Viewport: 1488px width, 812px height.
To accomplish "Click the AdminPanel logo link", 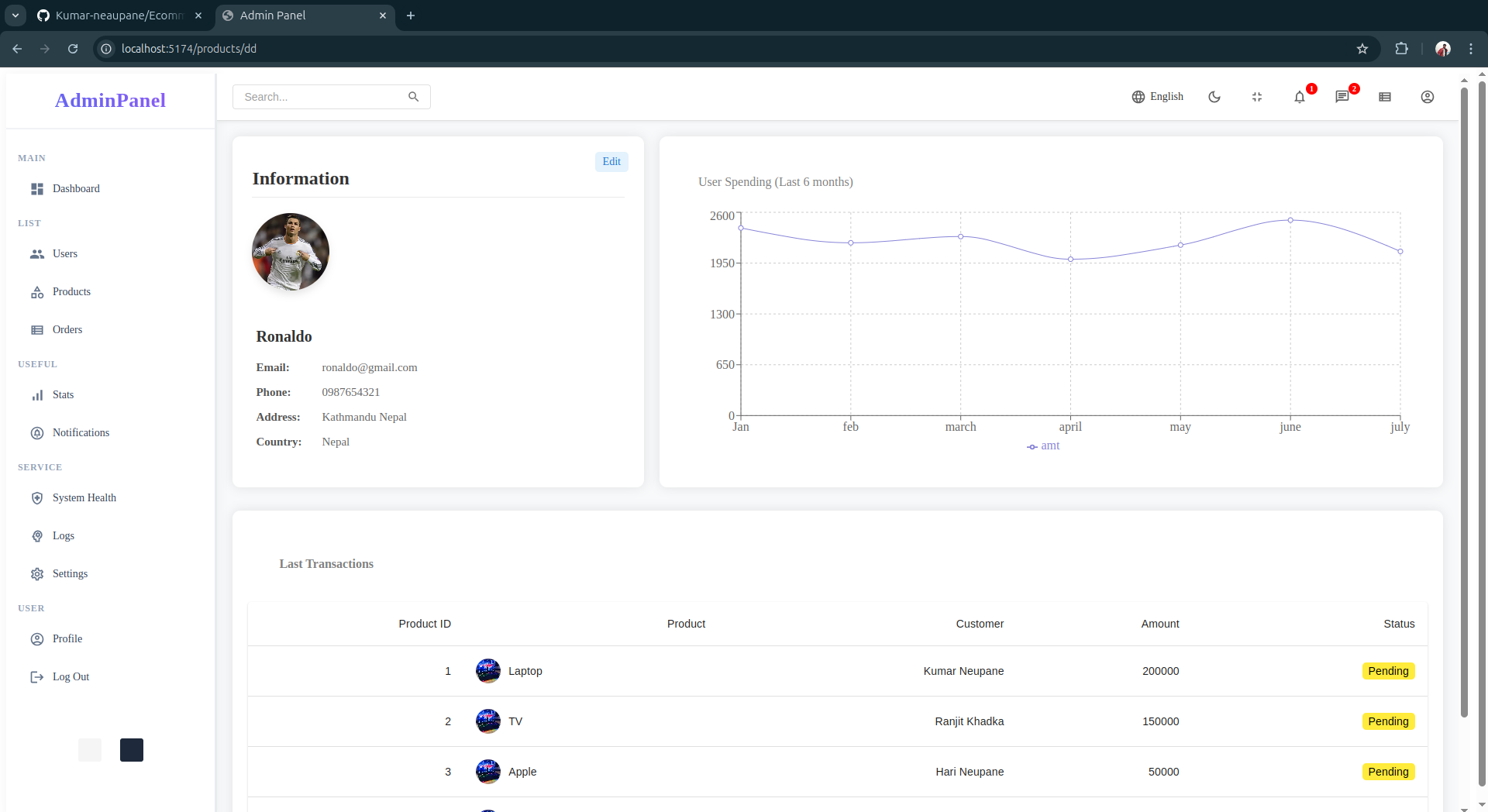I will tap(110, 100).
